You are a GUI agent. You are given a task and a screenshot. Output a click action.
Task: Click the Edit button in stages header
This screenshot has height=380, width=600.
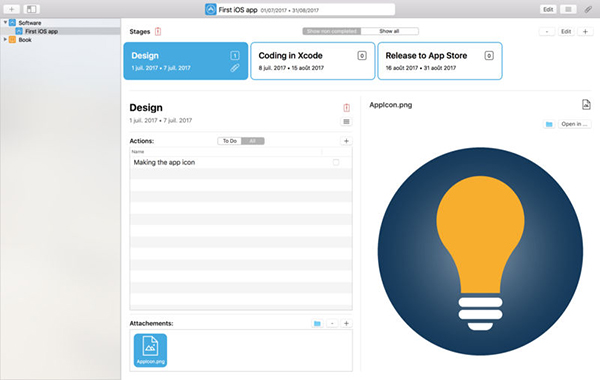click(566, 31)
